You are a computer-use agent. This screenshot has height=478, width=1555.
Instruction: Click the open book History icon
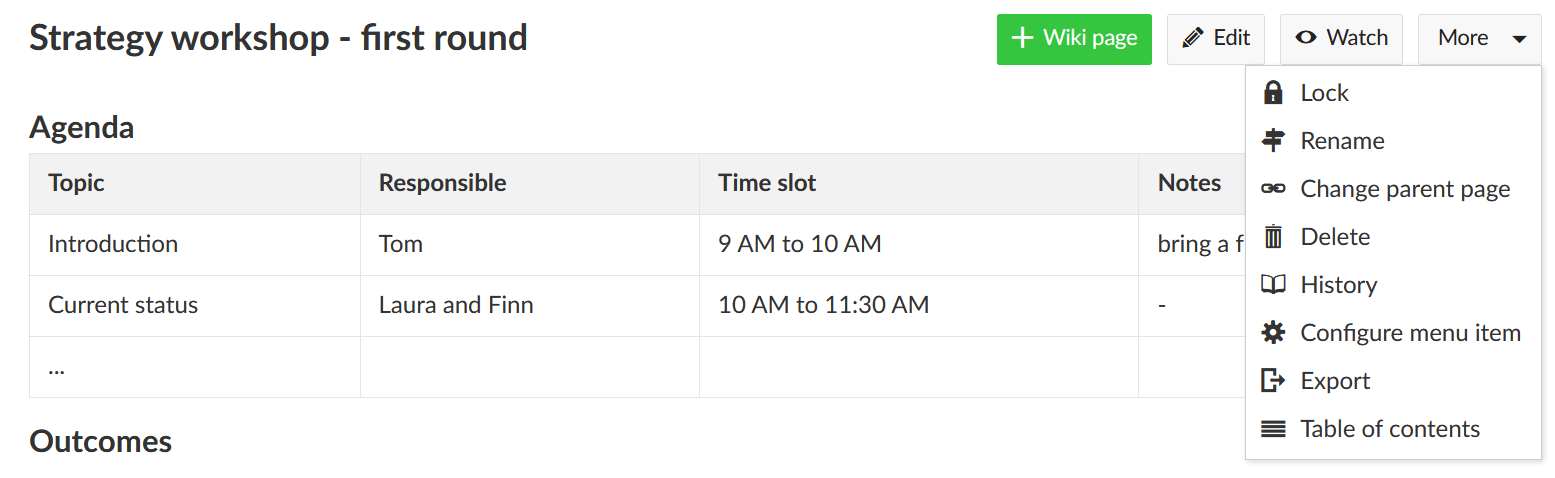coord(1273,285)
